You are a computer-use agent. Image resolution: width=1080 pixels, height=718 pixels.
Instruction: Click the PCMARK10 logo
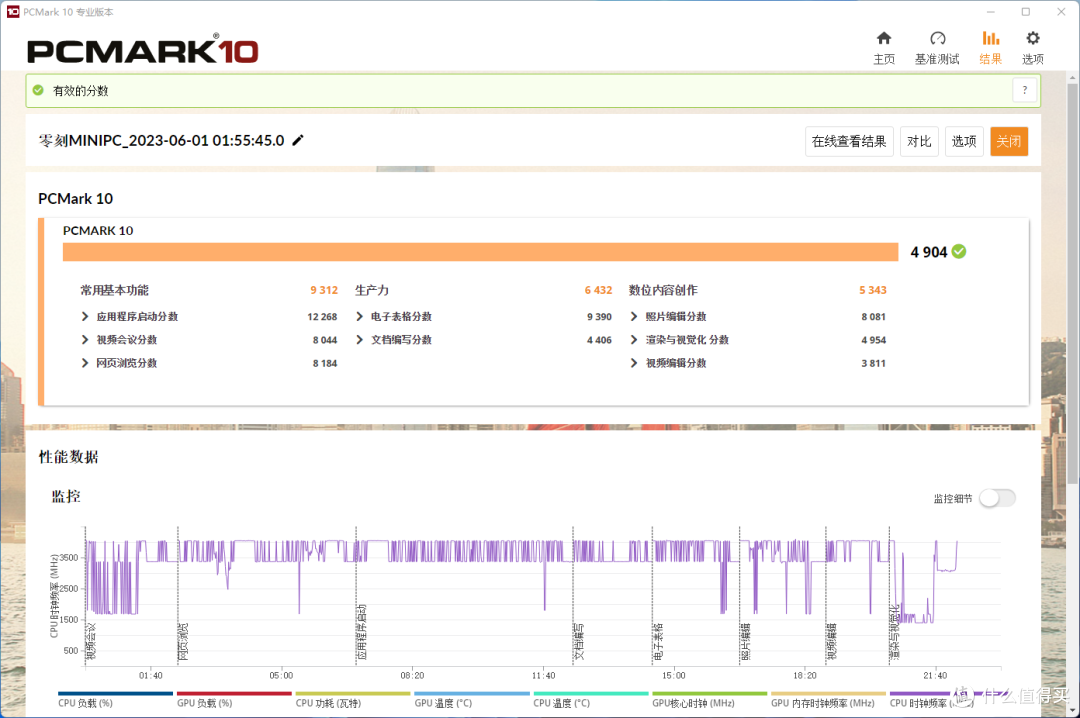tap(143, 50)
